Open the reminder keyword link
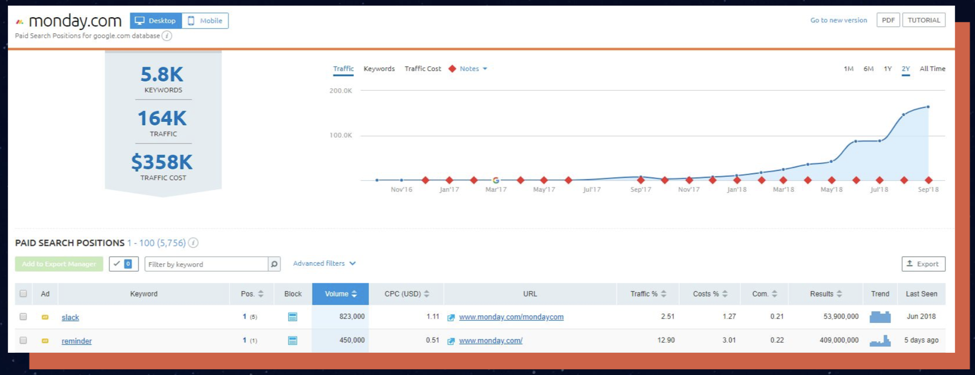This screenshot has height=375, width=975. point(76,341)
